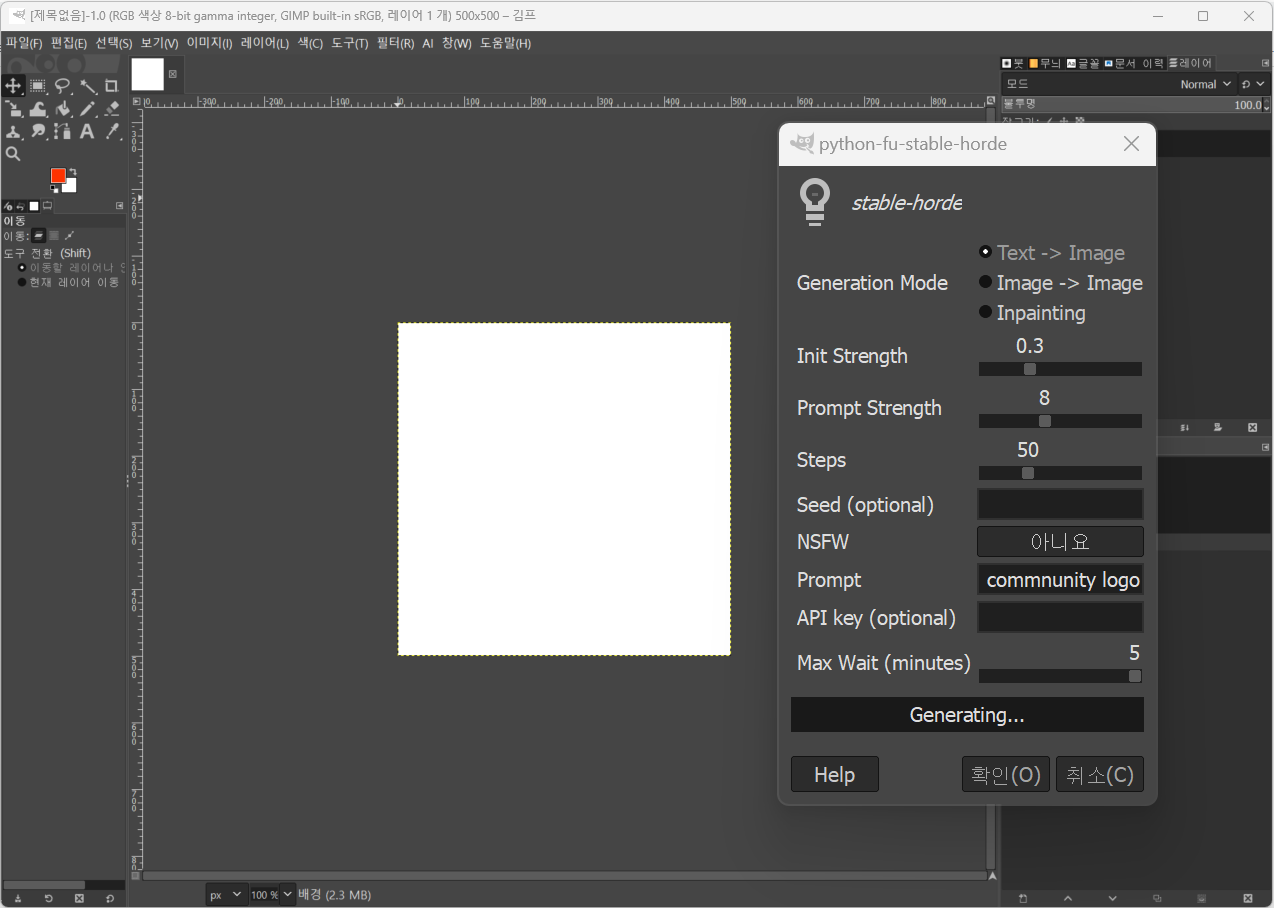The width and height of the screenshot is (1274, 908).
Task: Select the Color Picker eyedropper tool
Action: point(112,131)
